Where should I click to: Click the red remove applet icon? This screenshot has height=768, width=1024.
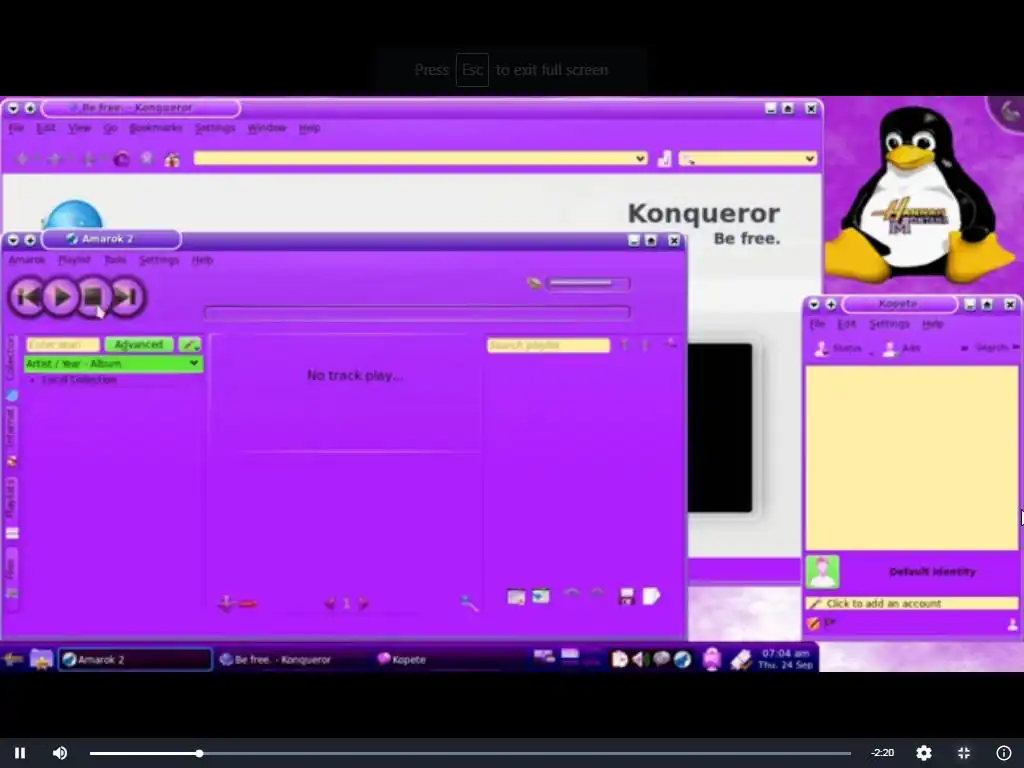point(248,604)
